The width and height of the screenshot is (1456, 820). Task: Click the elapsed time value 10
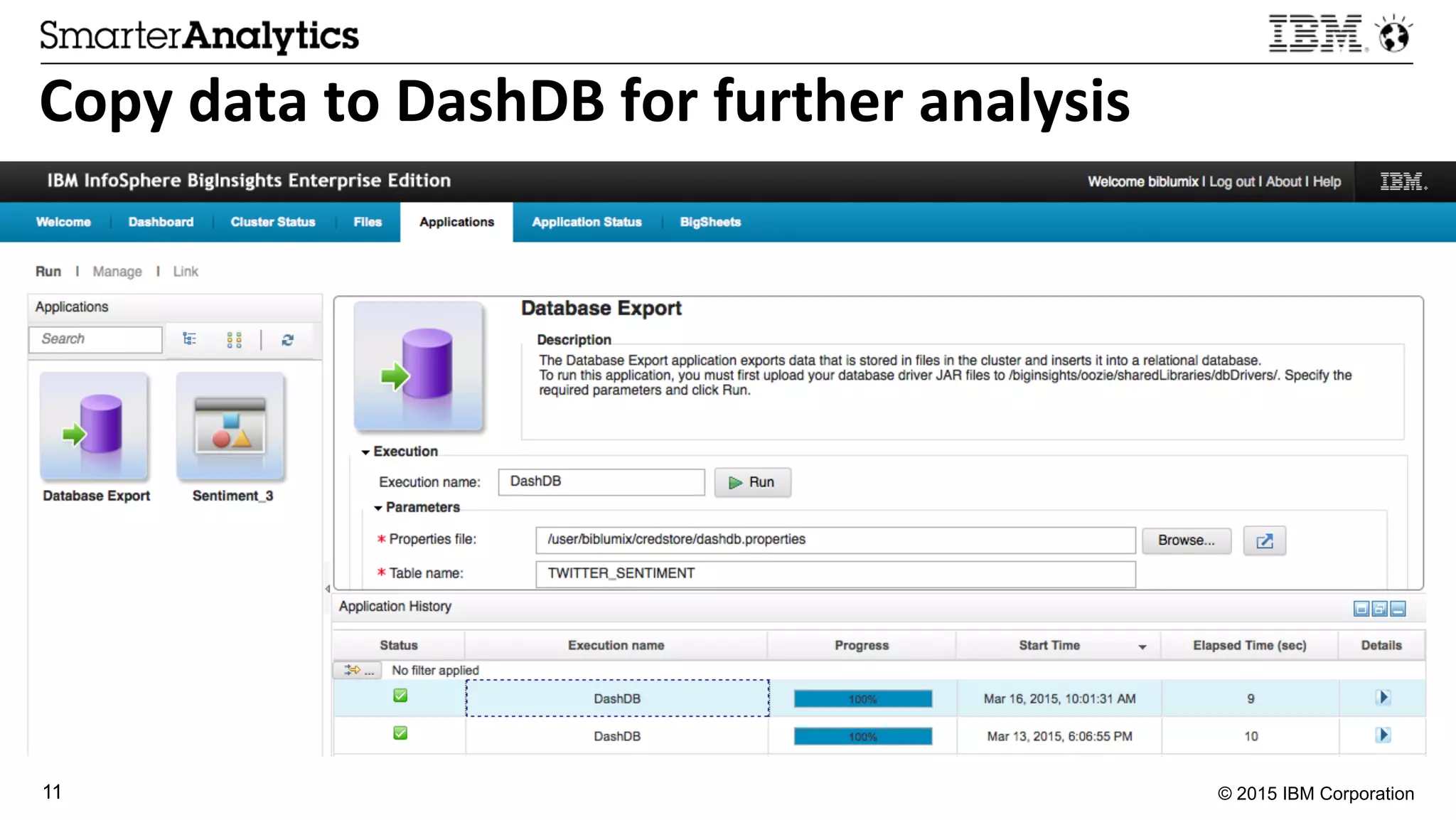1251,737
